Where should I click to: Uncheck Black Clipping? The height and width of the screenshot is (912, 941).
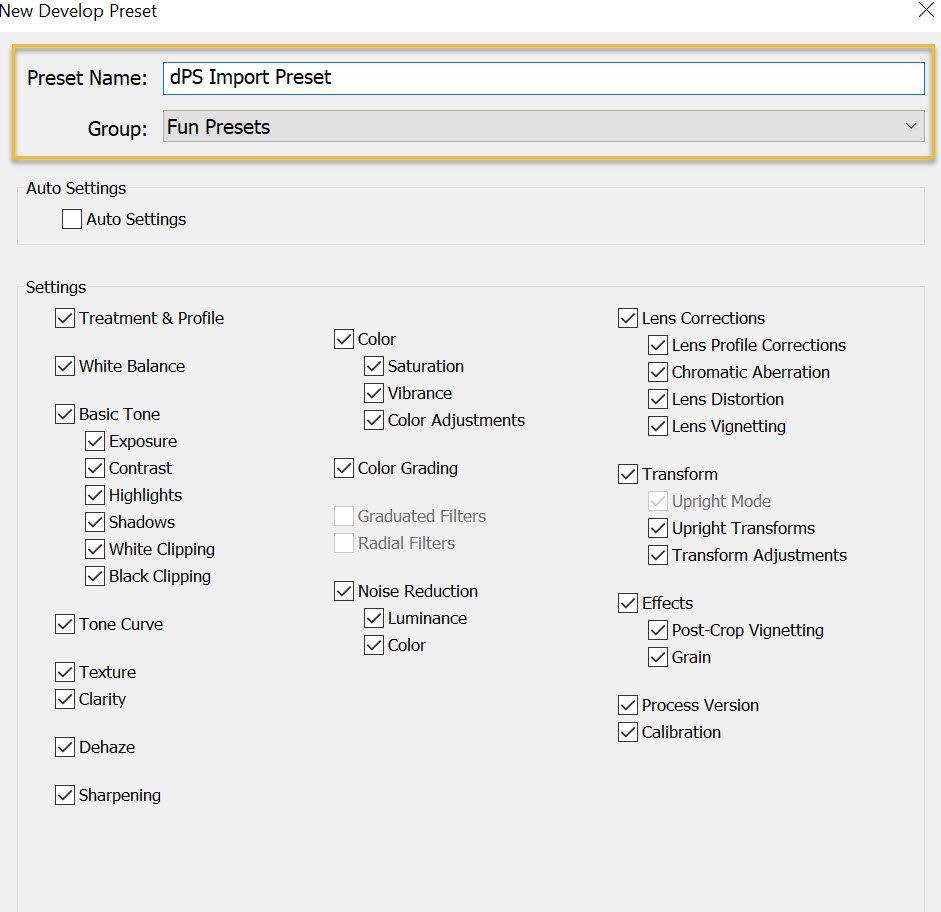[95, 576]
